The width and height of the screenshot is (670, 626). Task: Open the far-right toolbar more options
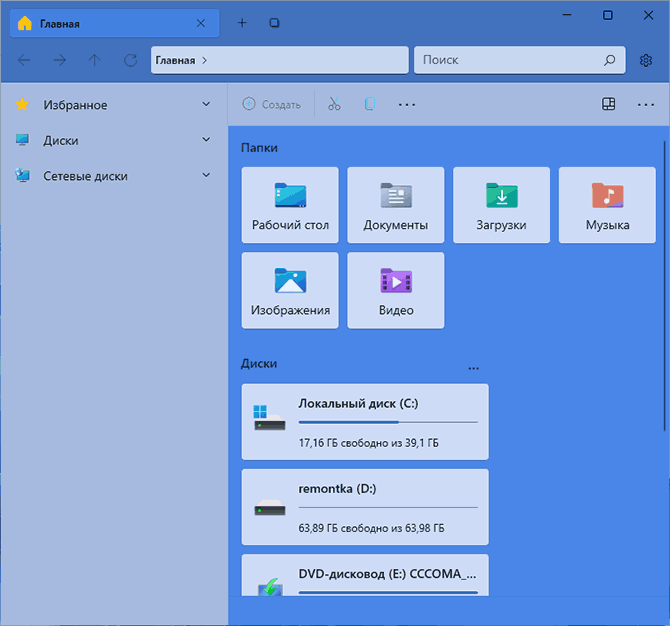645,104
